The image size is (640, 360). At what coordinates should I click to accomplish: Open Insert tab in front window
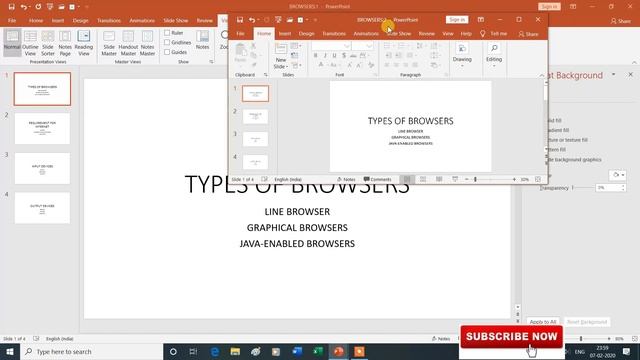285,33
